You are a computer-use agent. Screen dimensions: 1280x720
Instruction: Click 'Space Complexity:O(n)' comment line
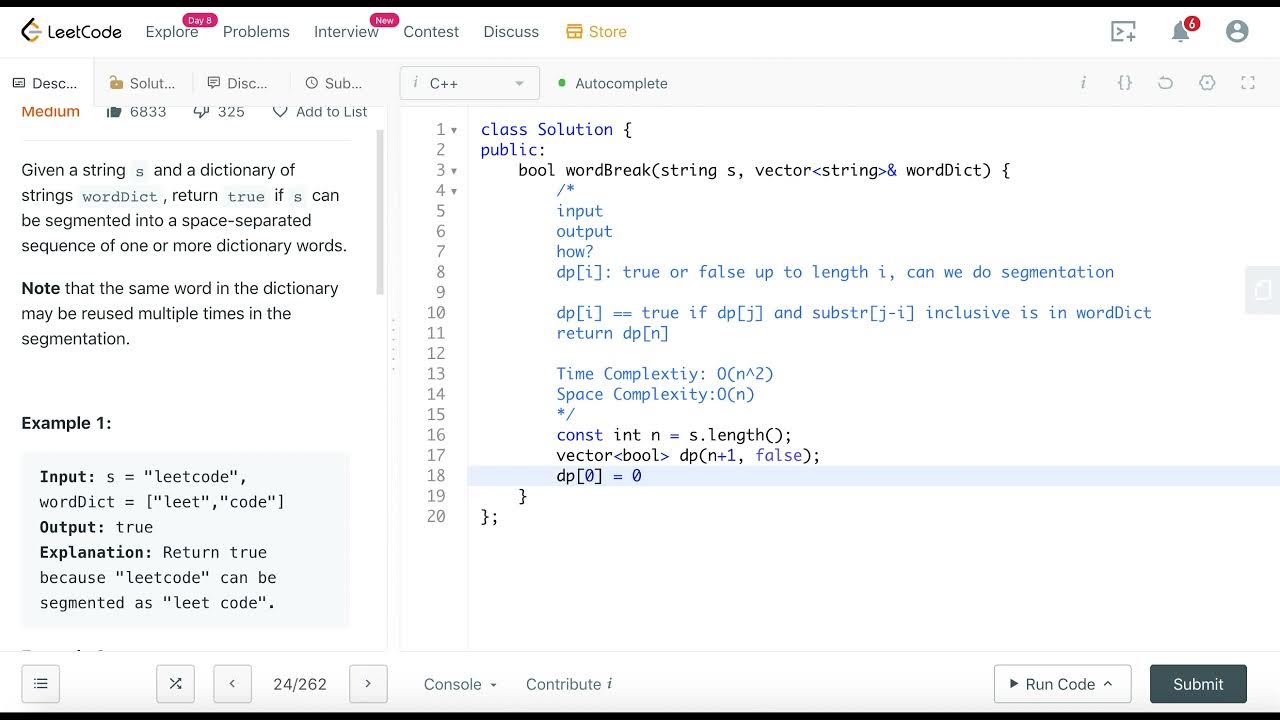[655, 394]
